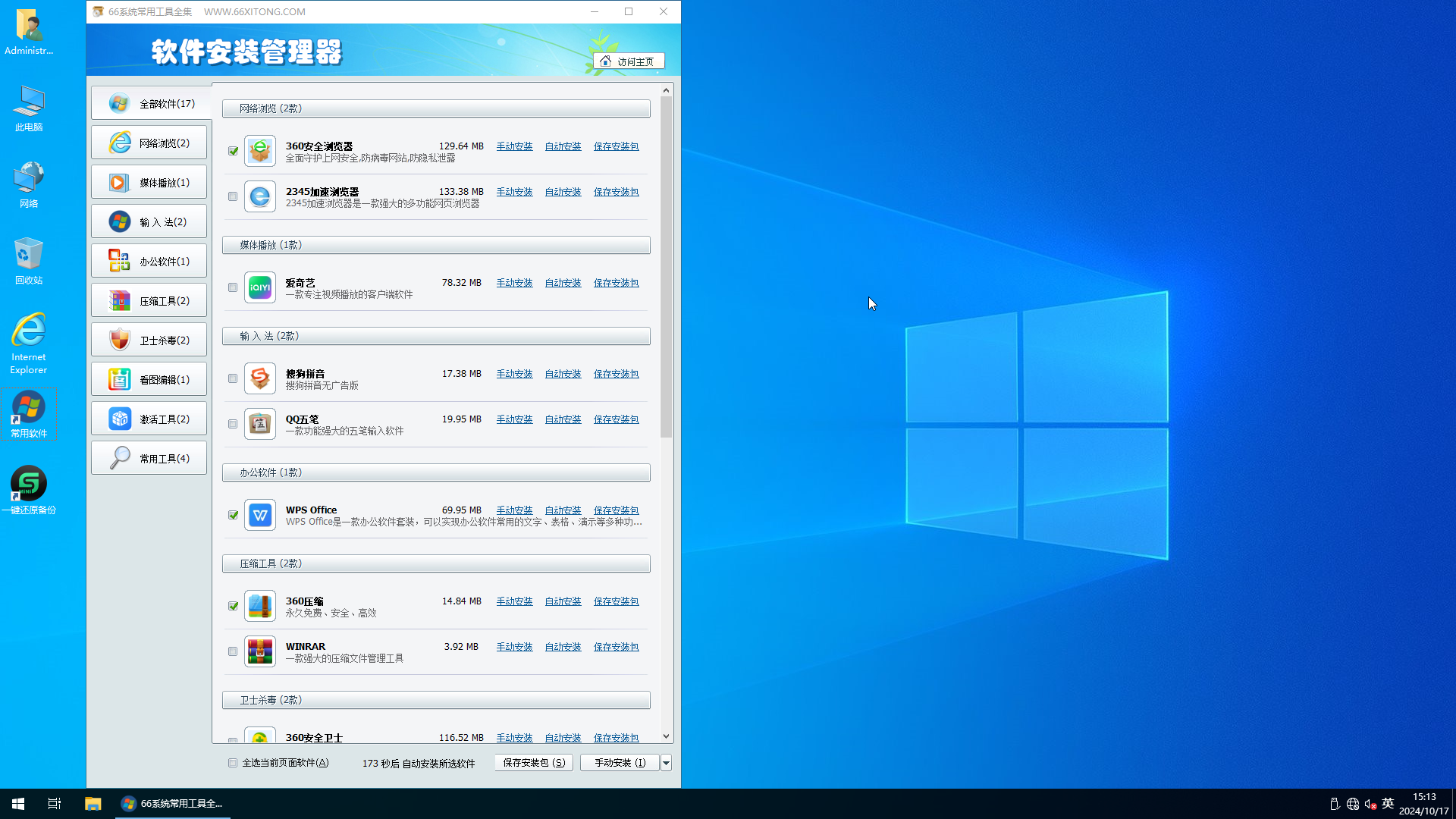Open 此电脑 desktop icon
1456x819 pixels.
[x=29, y=108]
